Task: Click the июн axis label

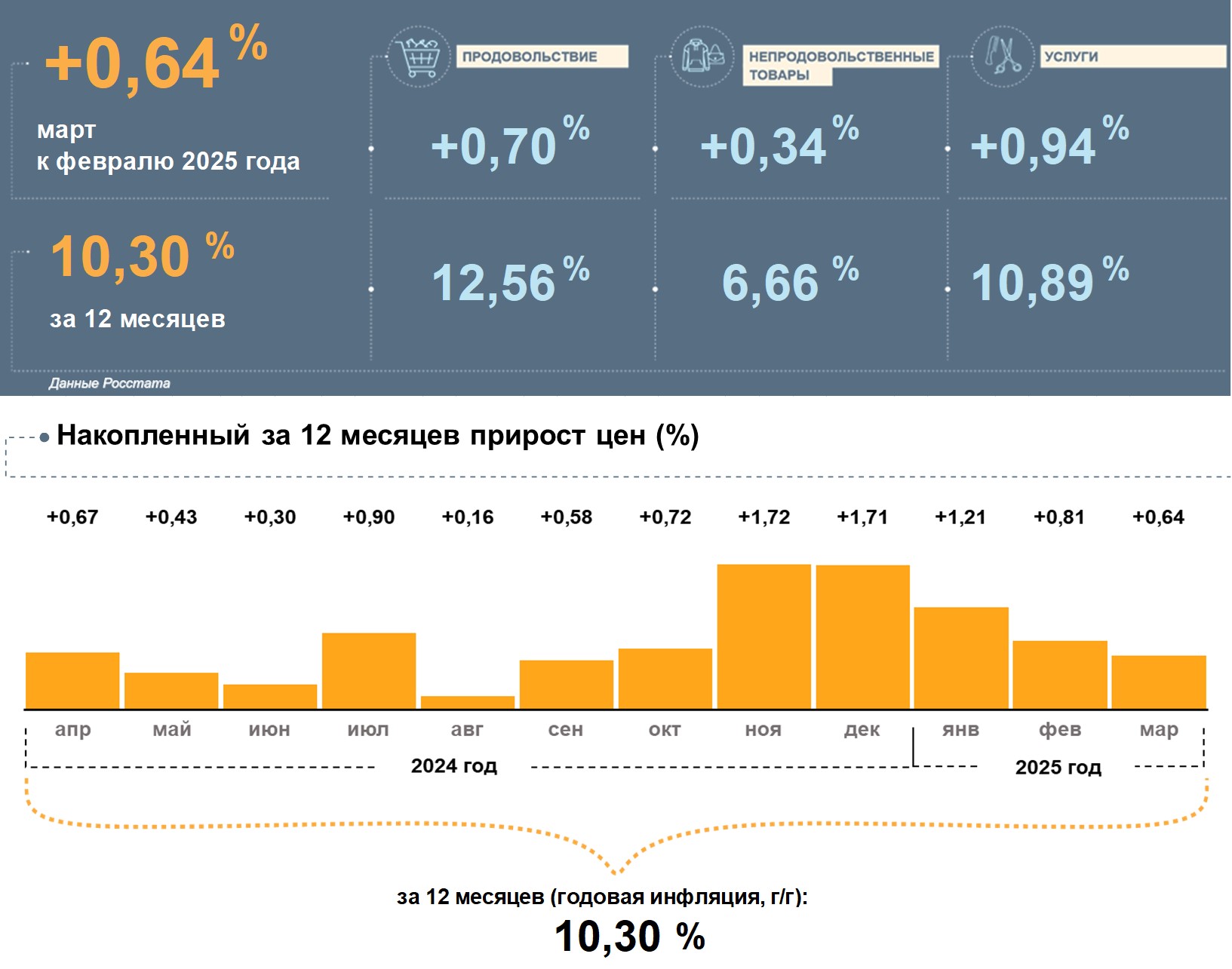Action: tap(269, 730)
